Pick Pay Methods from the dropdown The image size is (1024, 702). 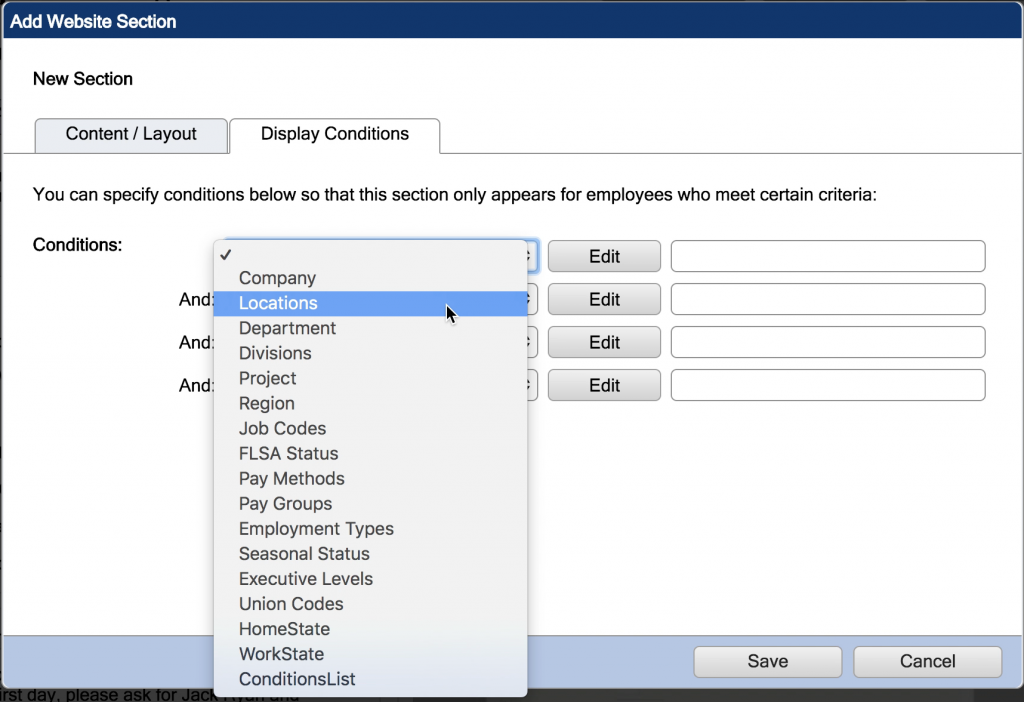point(291,478)
